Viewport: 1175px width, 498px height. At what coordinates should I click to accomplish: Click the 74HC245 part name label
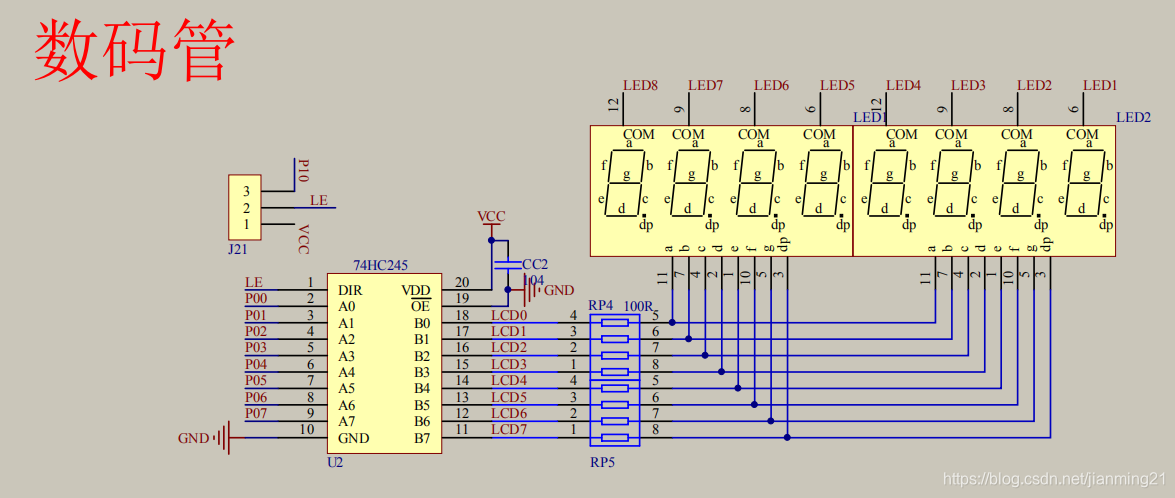tap(380, 265)
